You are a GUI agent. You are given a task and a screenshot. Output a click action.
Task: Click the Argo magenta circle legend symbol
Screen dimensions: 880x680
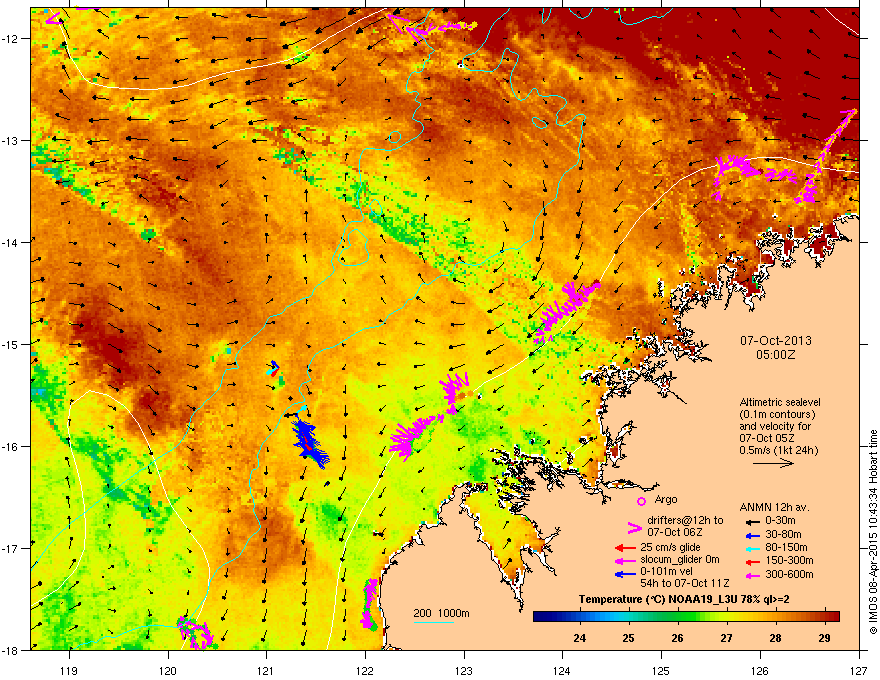641,501
